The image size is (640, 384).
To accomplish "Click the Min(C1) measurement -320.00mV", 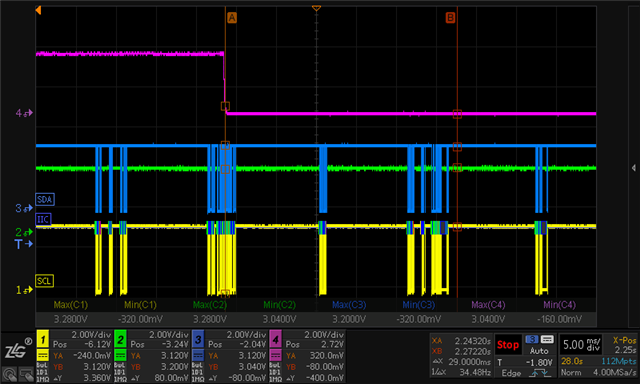I will tap(140, 319).
